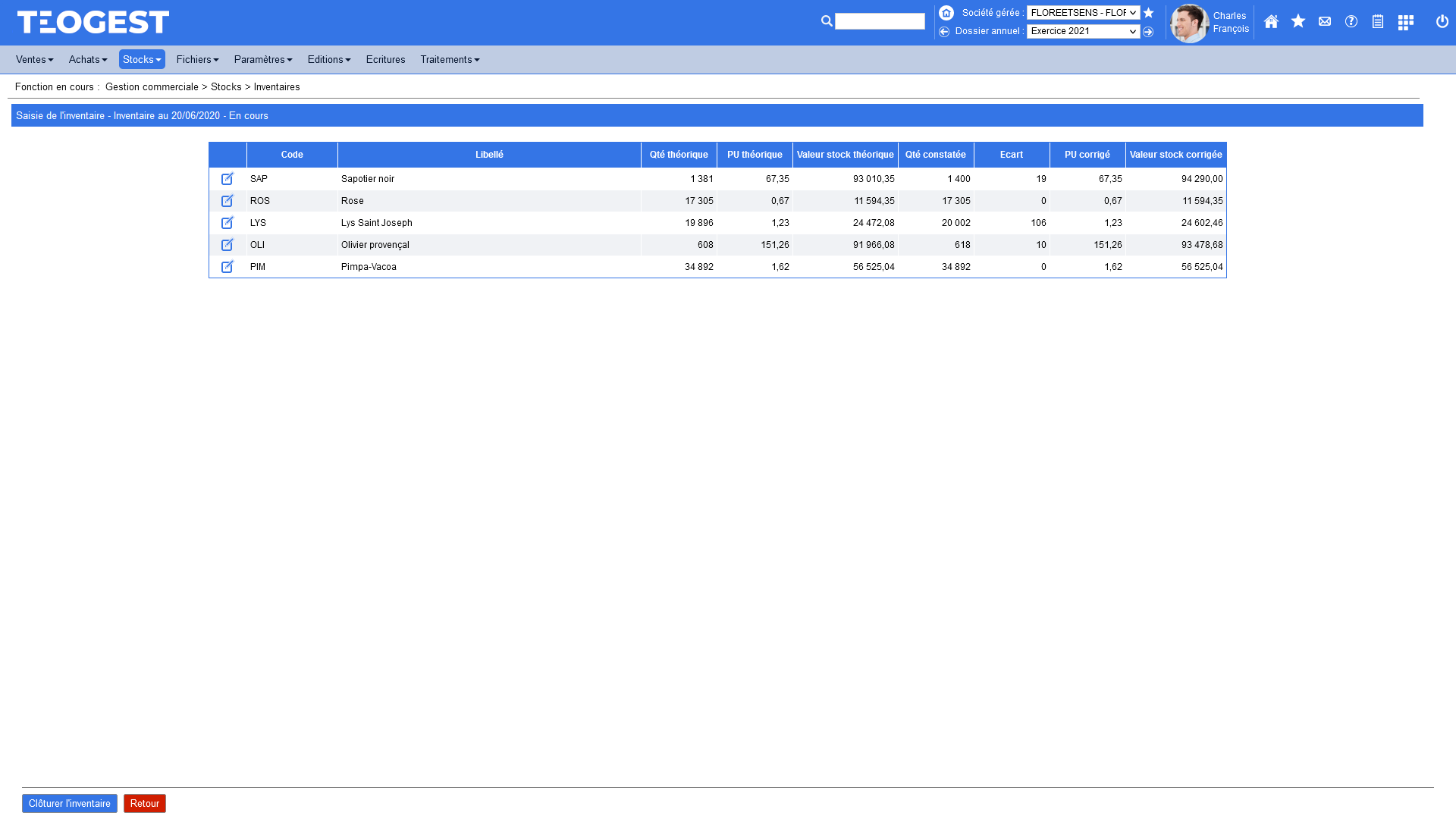
Task: Open the Paramètres menu
Action: pos(262,60)
